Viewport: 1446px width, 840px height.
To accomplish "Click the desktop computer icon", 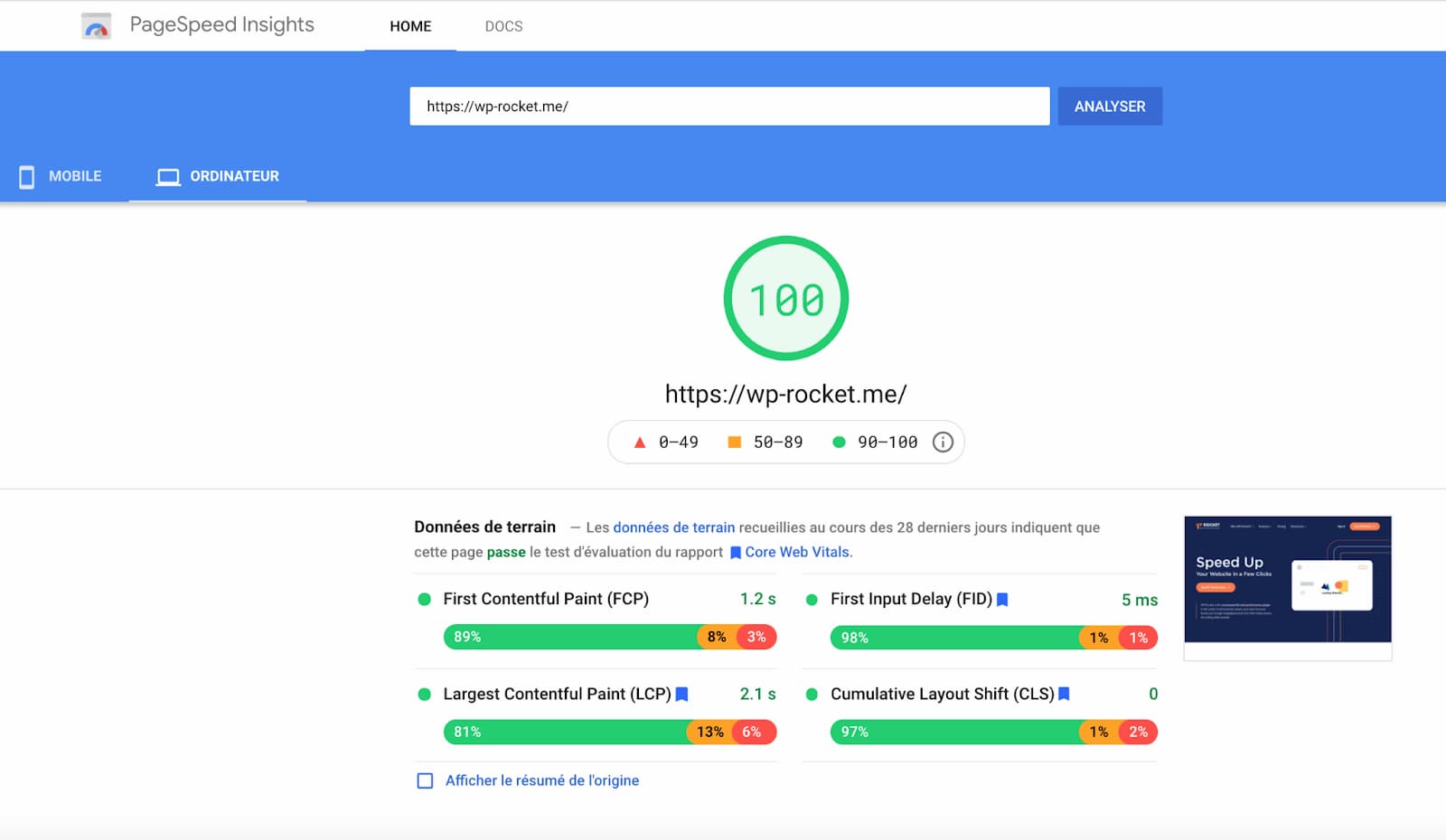I will pos(168,177).
